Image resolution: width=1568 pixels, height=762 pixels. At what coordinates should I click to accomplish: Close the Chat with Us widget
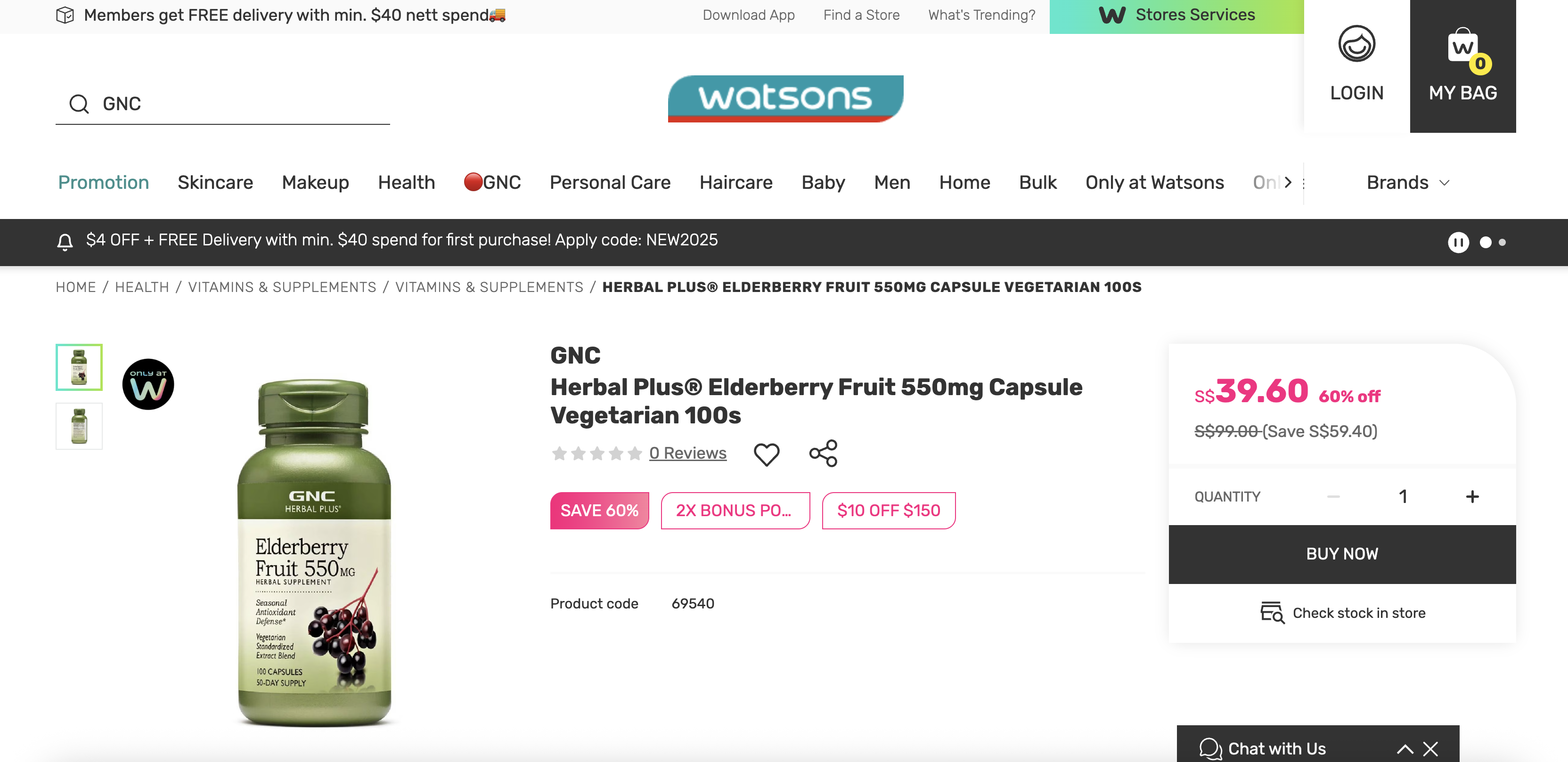pos(1430,749)
